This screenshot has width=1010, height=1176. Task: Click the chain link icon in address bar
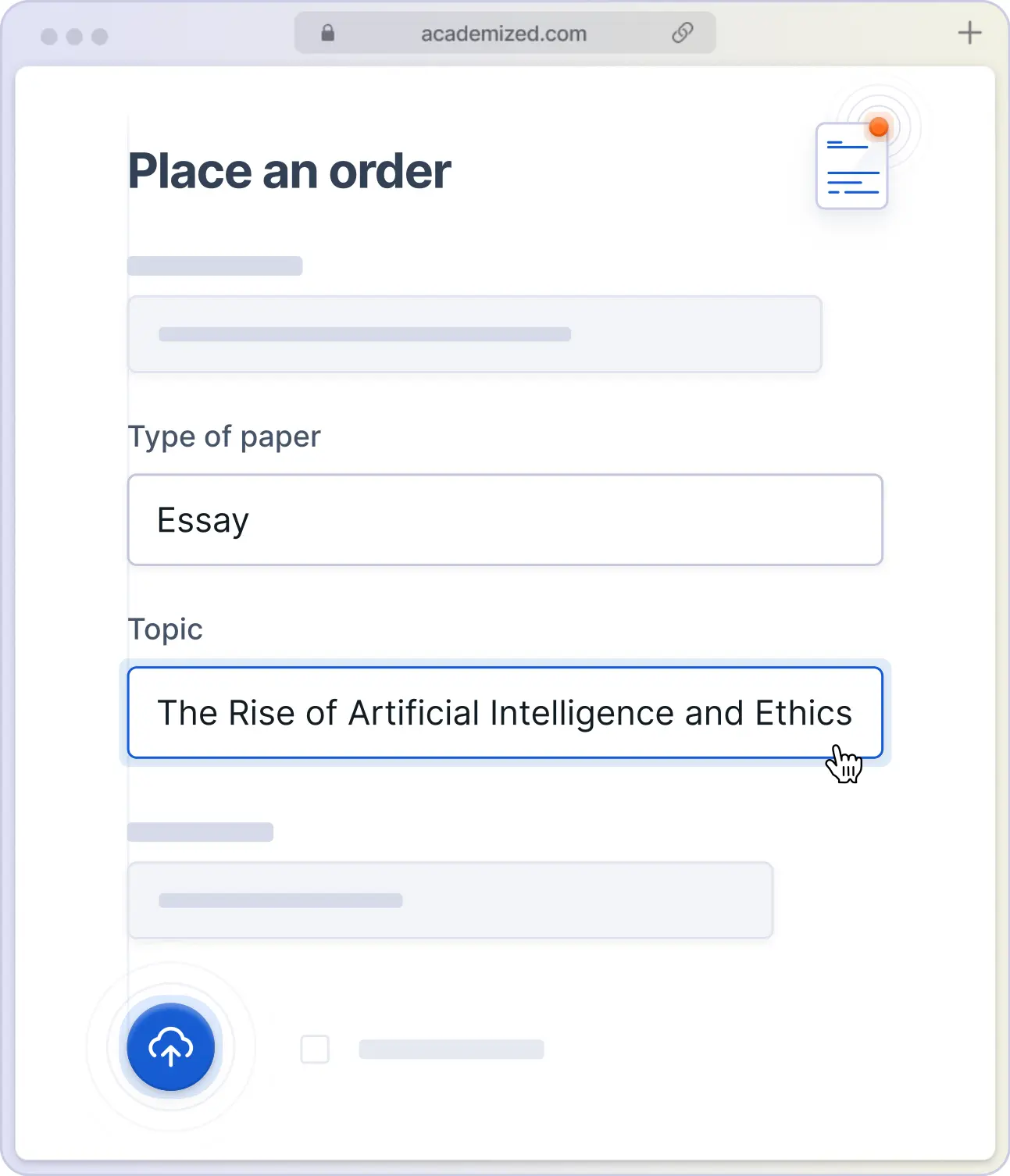click(x=683, y=33)
